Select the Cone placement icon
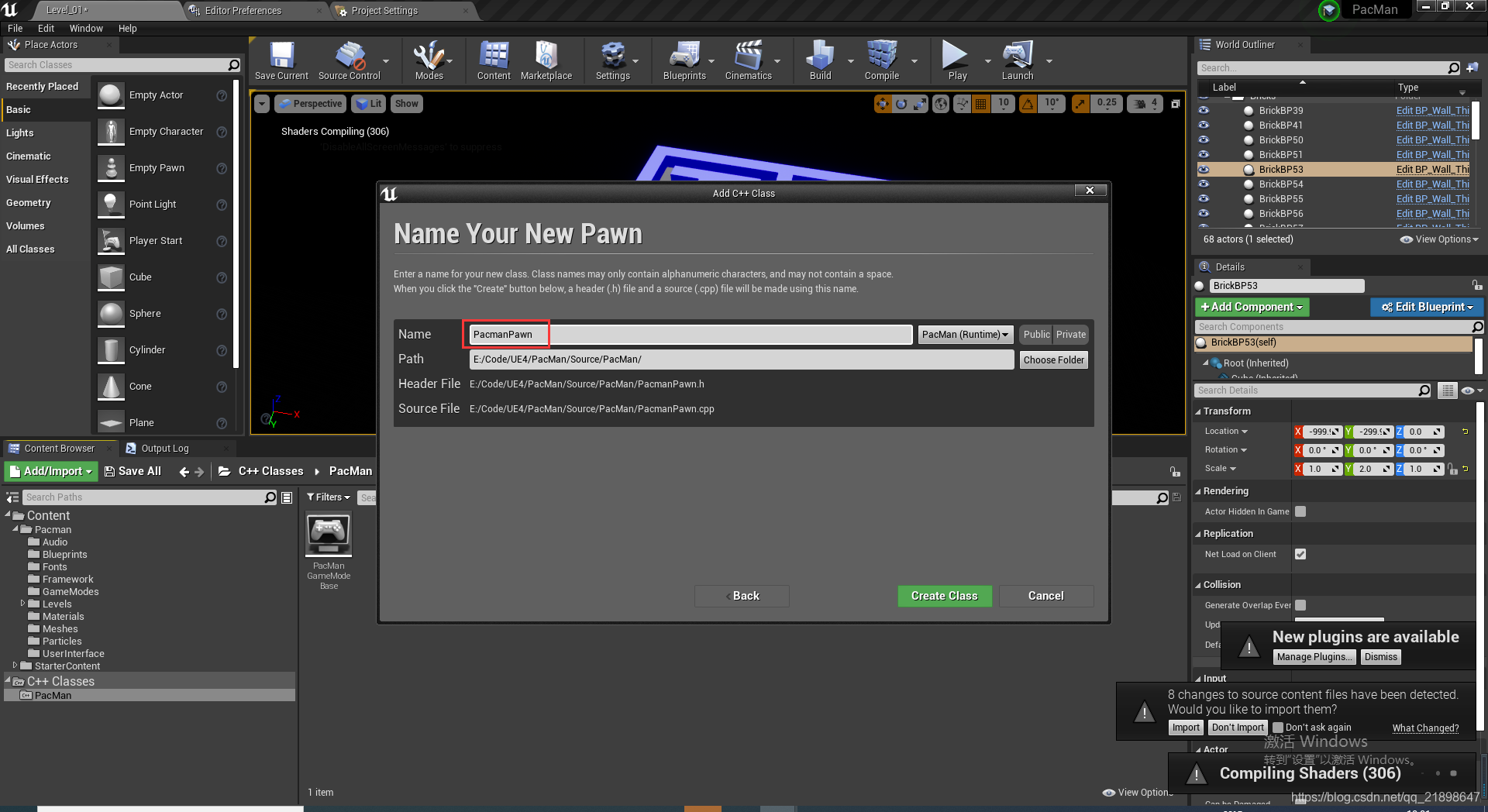This screenshot has height=812, width=1488. click(111, 387)
